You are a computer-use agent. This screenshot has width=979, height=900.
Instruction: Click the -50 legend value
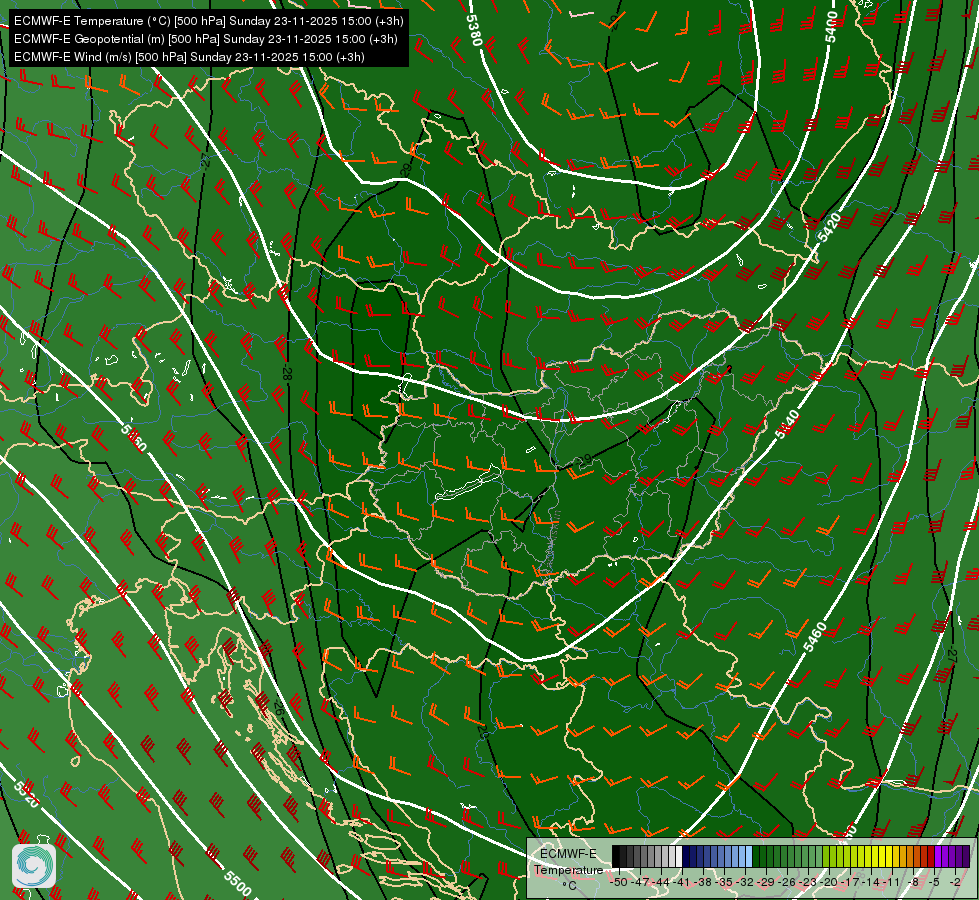pos(619,882)
